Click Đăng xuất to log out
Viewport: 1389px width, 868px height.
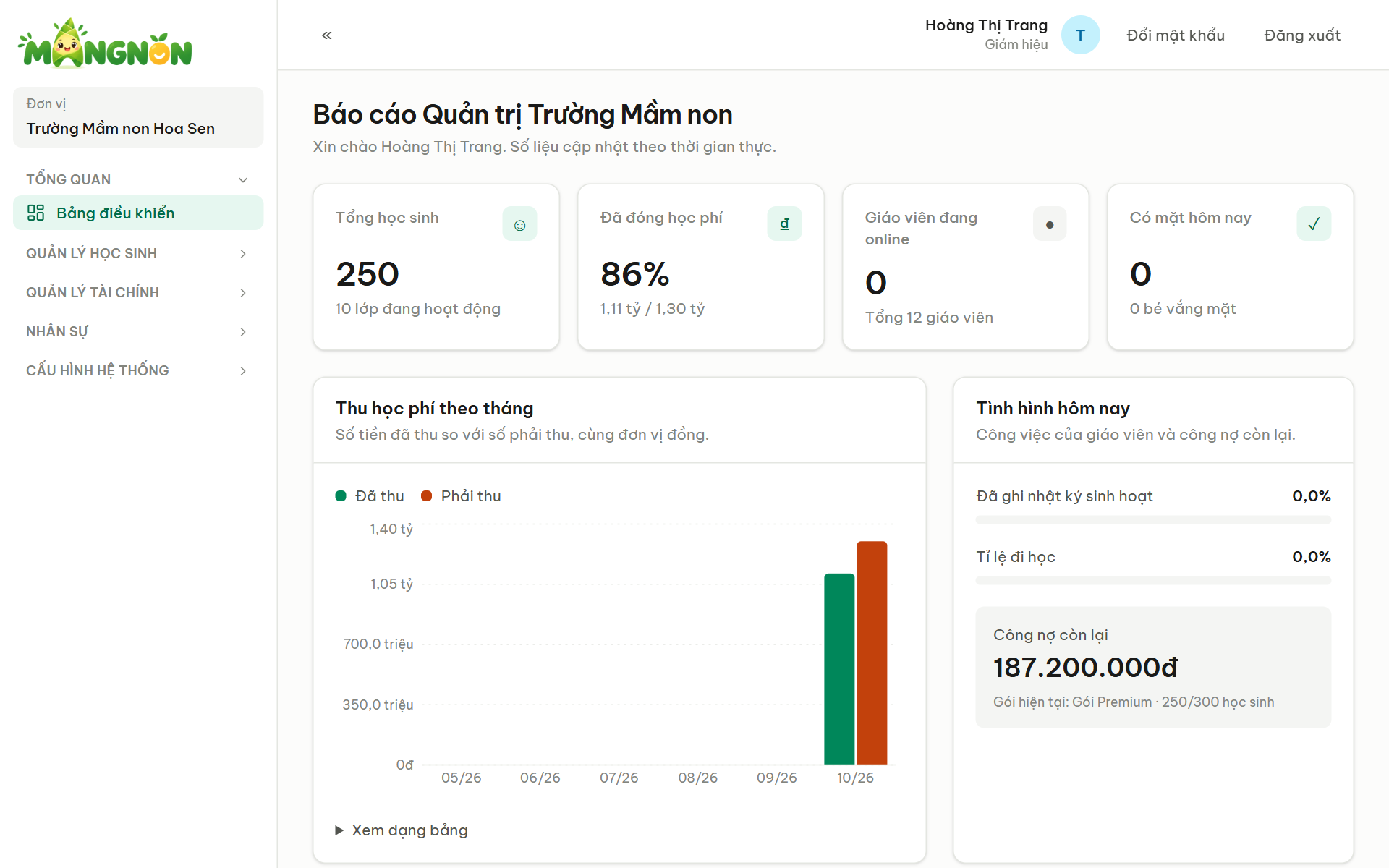[x=1302, y=35]
